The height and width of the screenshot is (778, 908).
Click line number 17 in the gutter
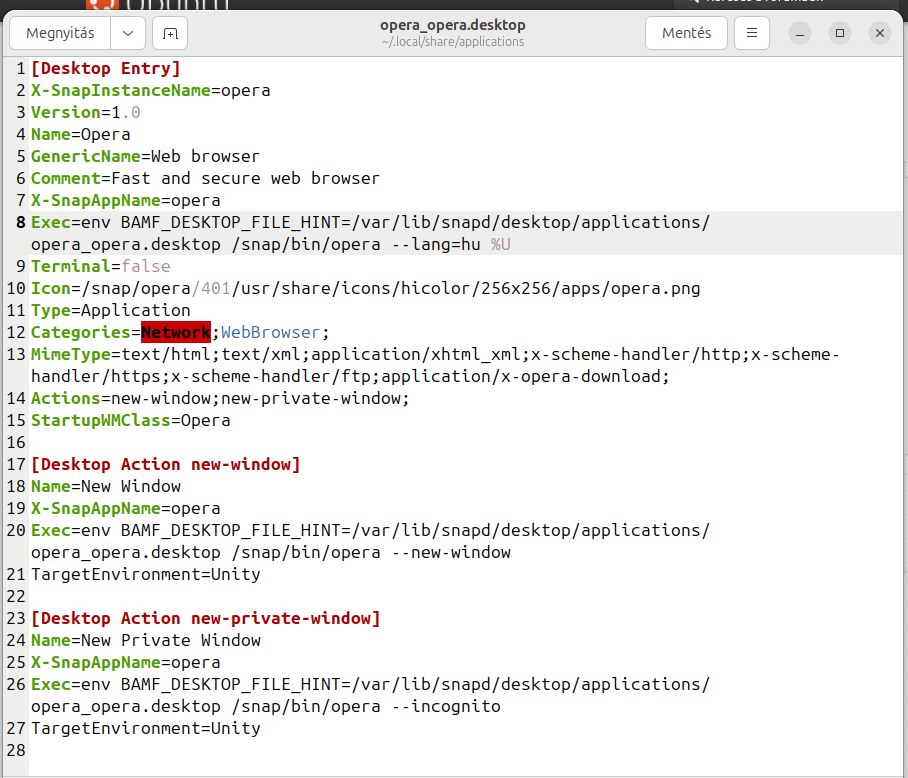[16, 464]
